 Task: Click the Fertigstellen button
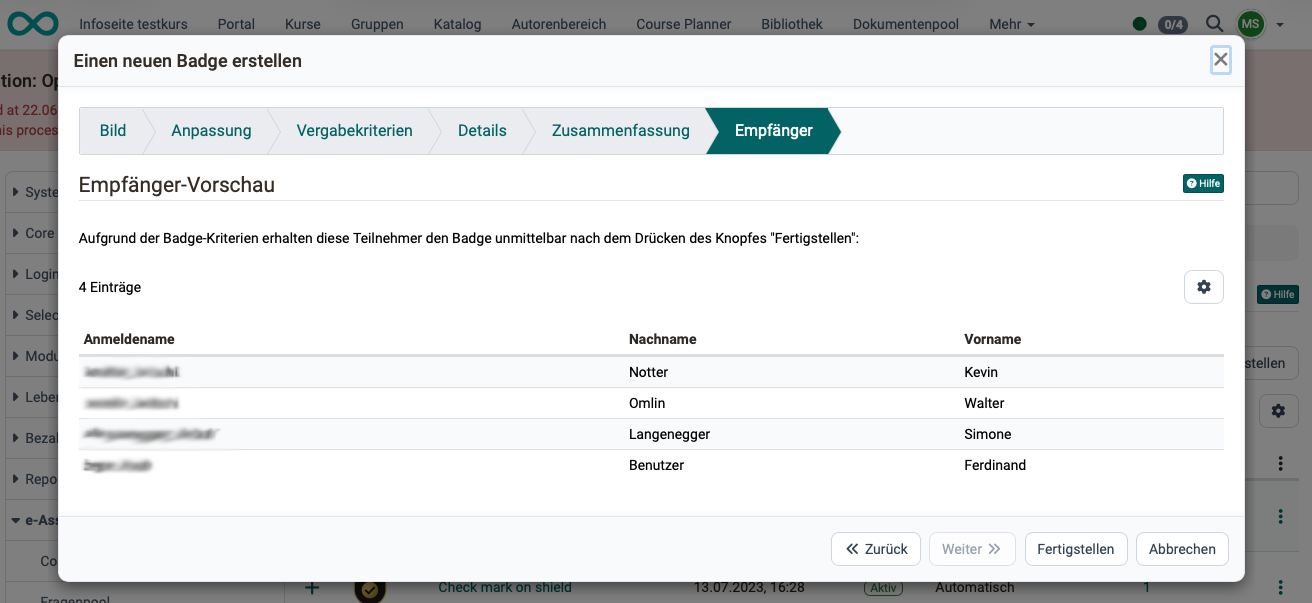point(1076,549)
